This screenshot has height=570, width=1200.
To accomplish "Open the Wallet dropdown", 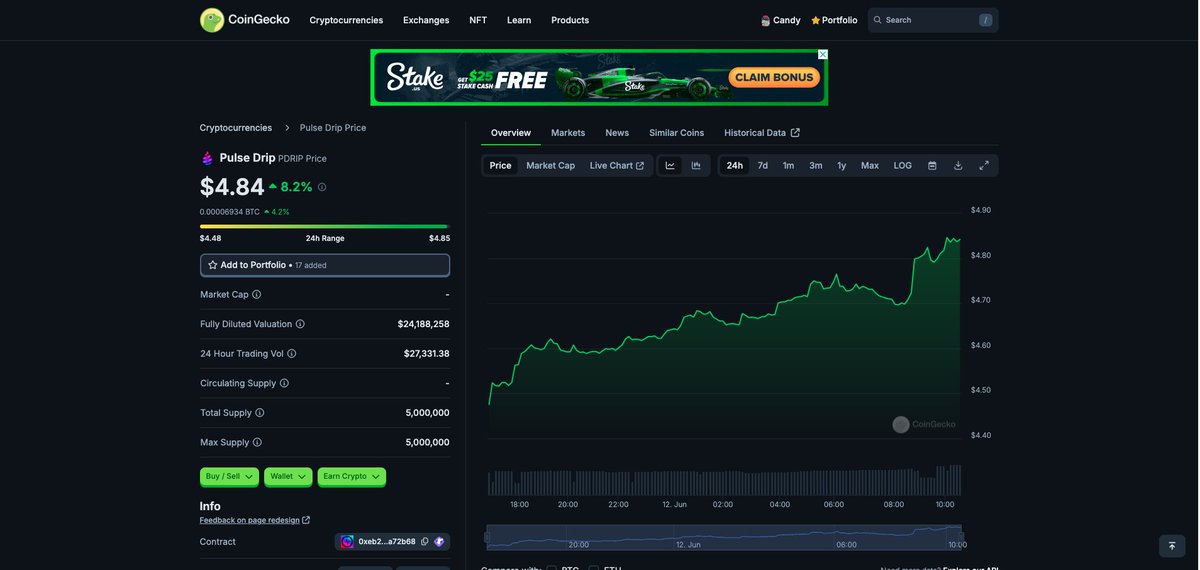I will [288, 477].
